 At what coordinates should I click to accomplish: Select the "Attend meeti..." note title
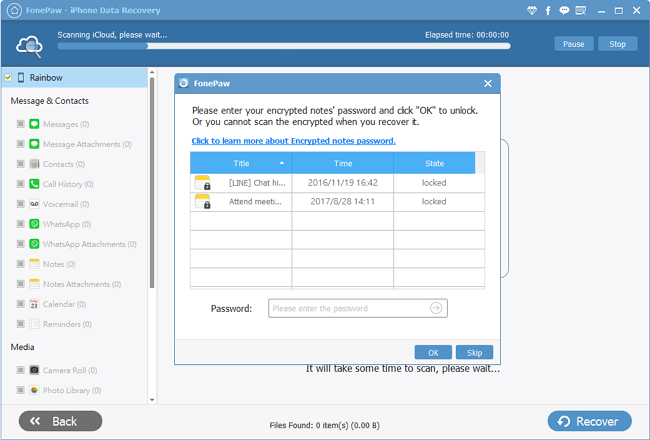pos(255,202)
